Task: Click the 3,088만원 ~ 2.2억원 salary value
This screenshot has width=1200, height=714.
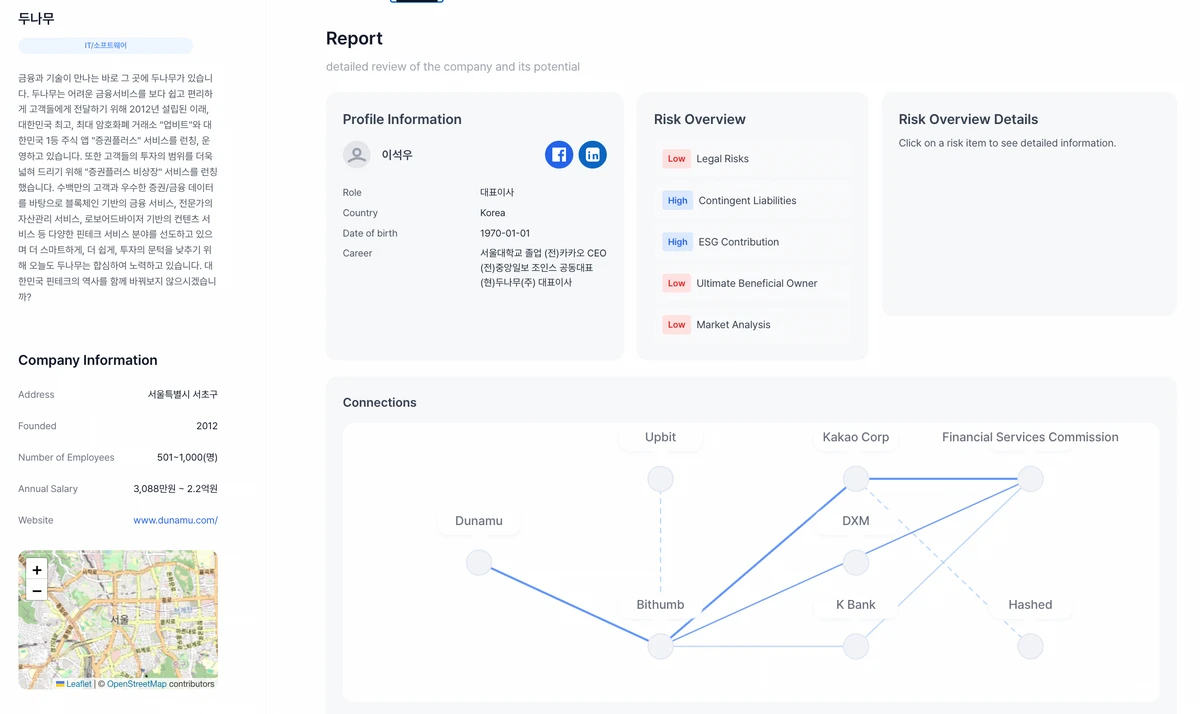Action: [x=176, y=489]
